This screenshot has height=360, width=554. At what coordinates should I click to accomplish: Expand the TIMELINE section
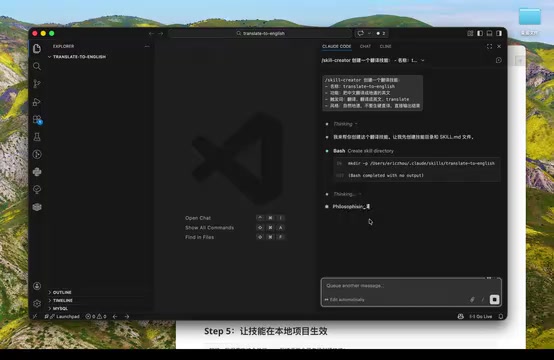coord(60,301)
